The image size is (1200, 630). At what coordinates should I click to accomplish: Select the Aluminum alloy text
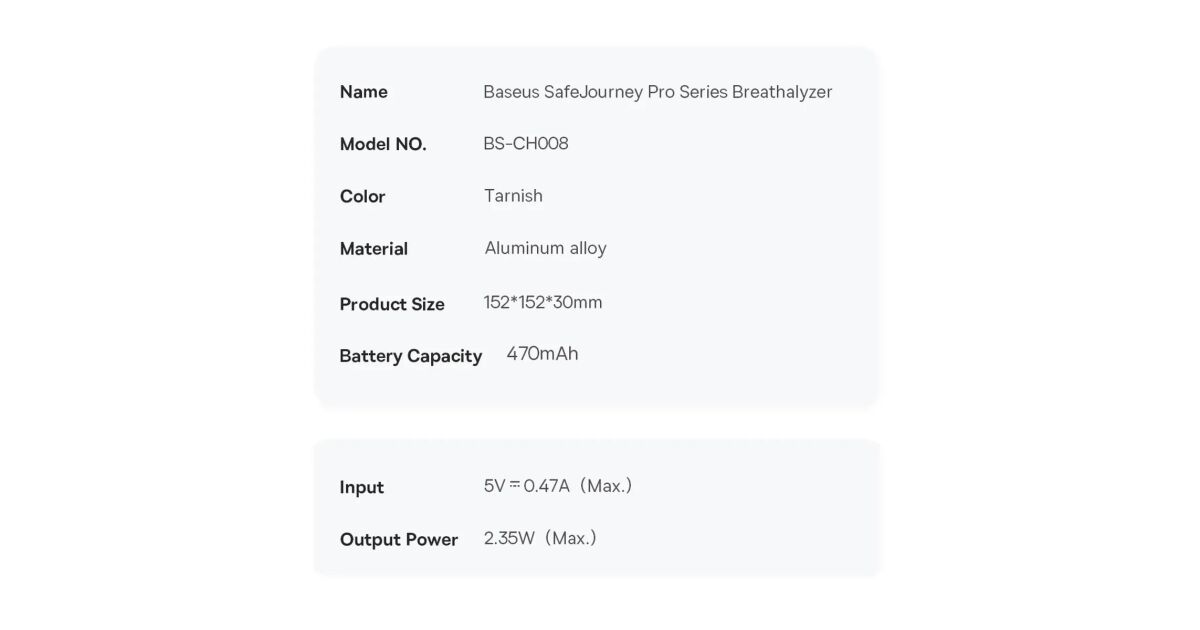coord(545,248)
